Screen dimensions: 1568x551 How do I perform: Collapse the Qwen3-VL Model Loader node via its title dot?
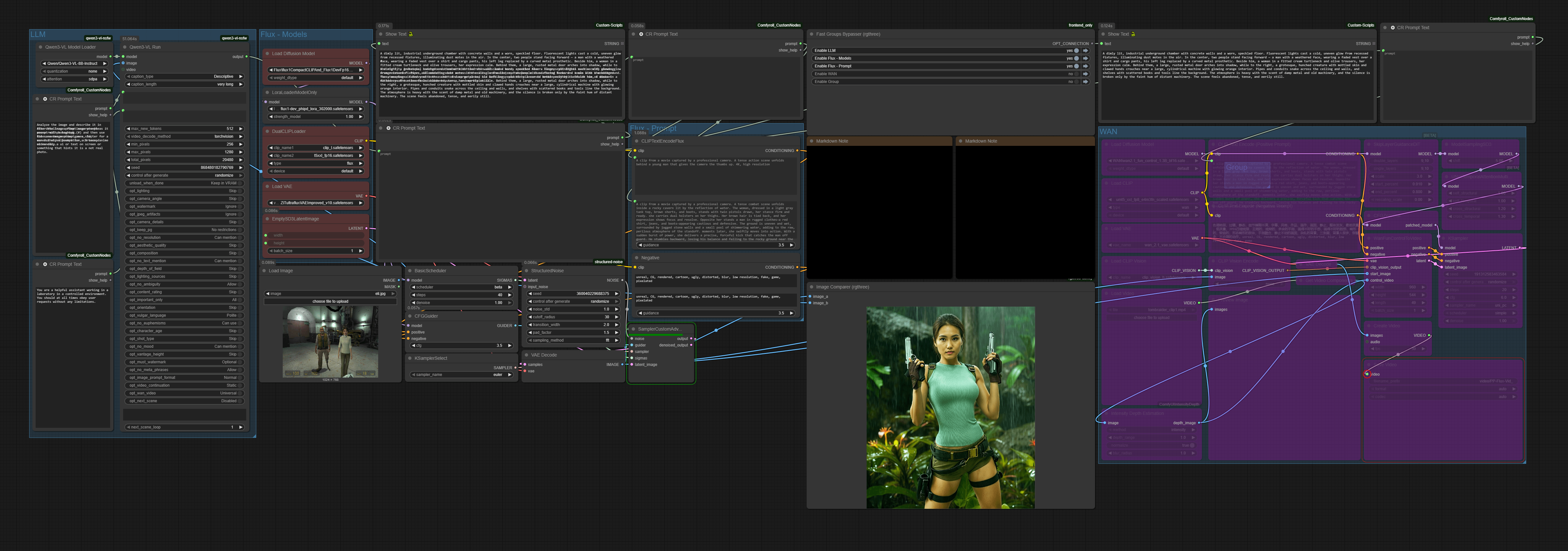[x=41, y=47]
